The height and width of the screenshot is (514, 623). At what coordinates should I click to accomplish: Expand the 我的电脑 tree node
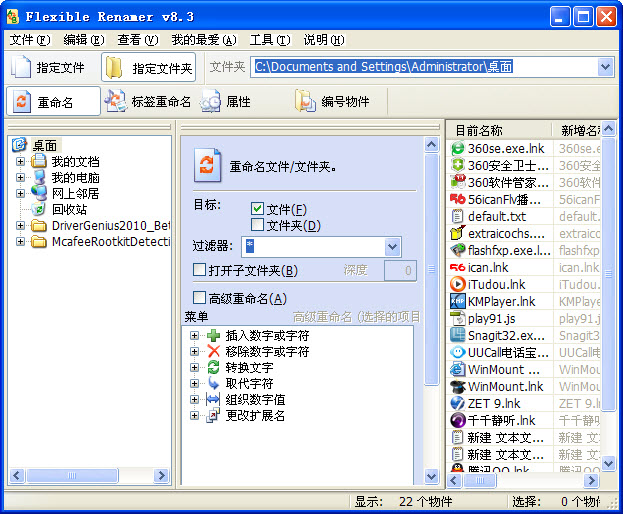pyautogui.click(x=20, y=177)
